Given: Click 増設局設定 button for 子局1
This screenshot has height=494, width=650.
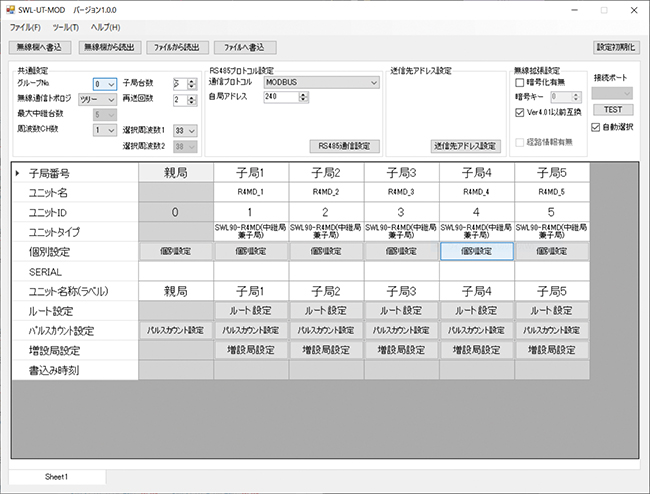Looking at the screenshot, I should tap(251, 350).
